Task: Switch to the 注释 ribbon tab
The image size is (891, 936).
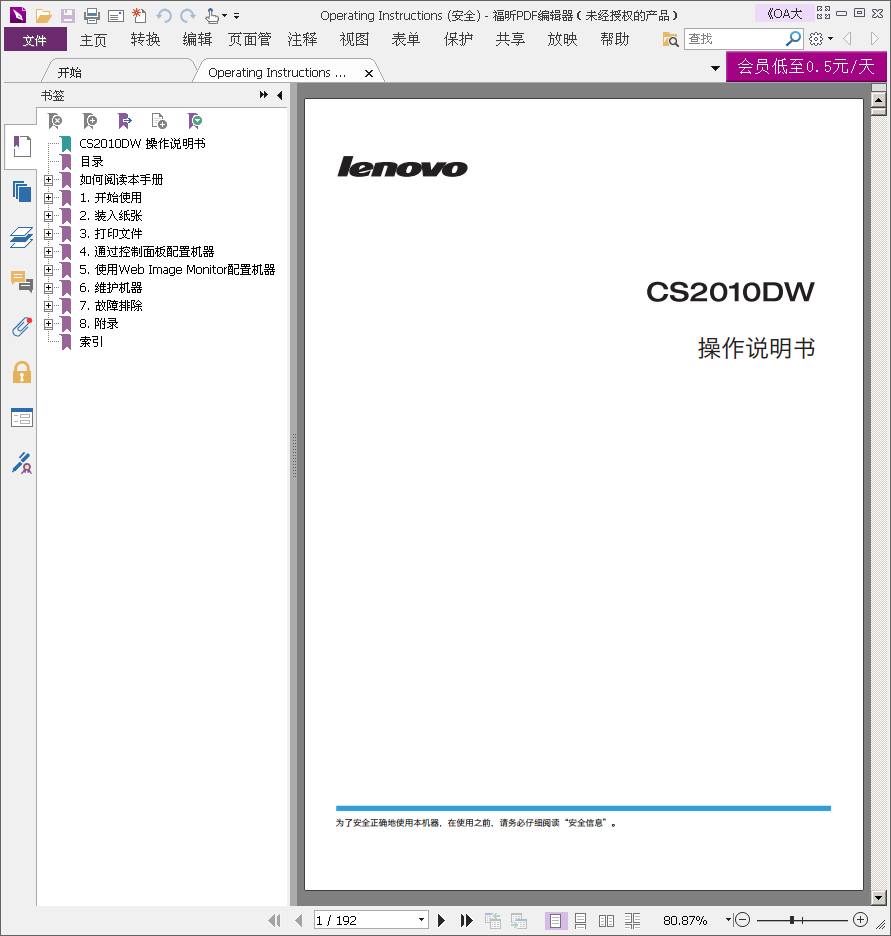Action: click(302, 39)
